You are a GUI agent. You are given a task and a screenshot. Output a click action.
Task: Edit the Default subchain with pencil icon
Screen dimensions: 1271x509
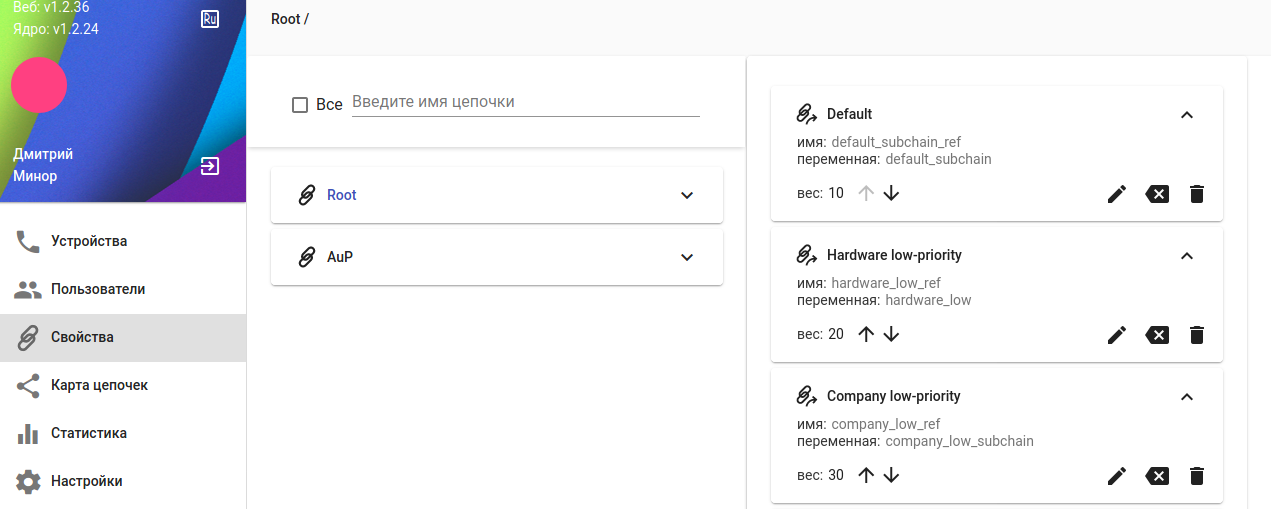pyautogui.click(x=1117, y=194)
